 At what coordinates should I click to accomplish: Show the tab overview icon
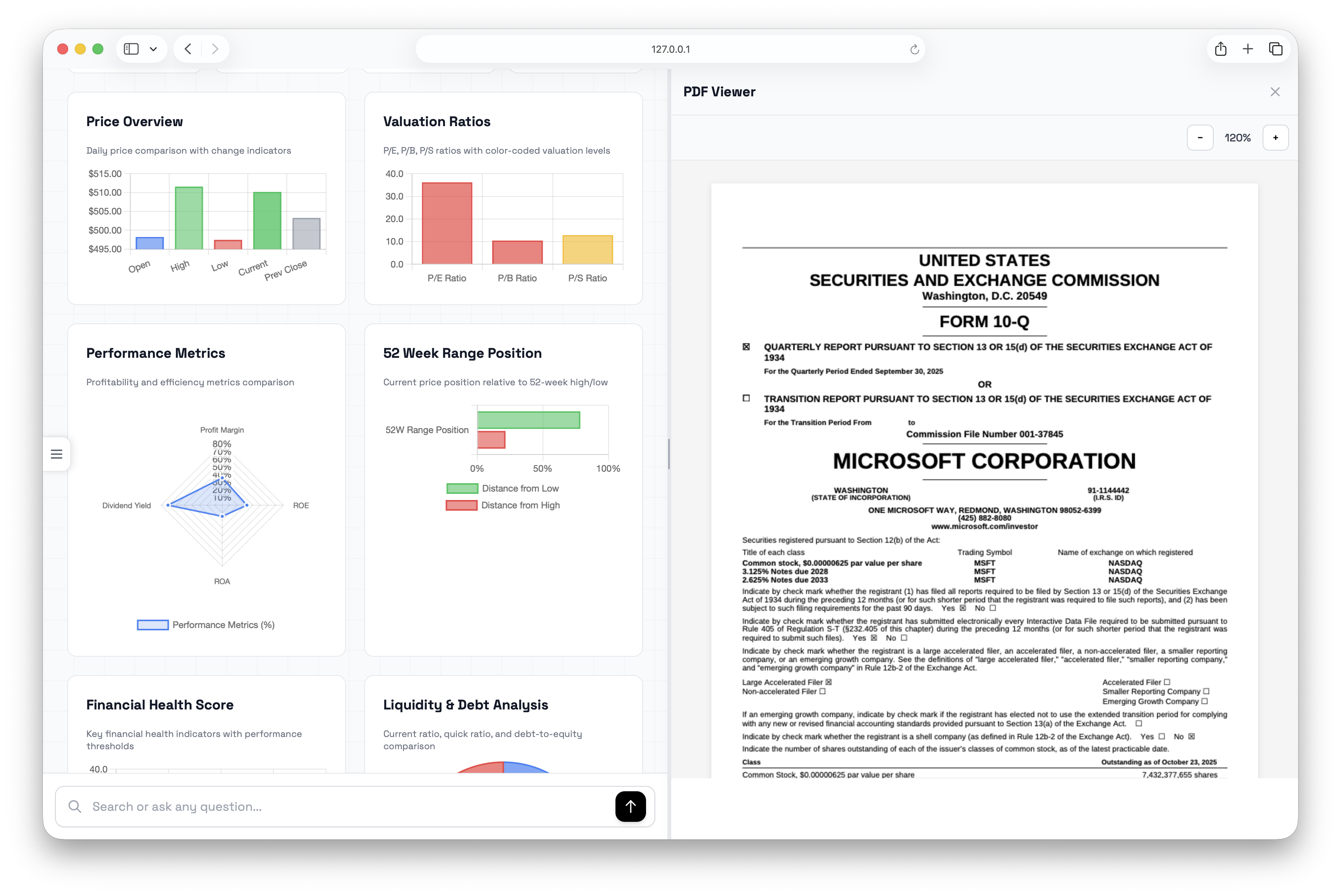click(1275, 49)
